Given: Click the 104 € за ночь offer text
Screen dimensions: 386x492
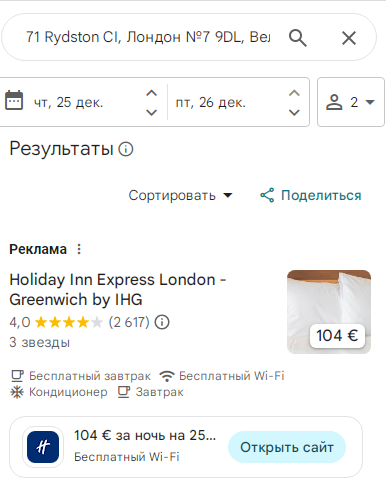Looking at the screenshot, I should click(x=145, y=435).
